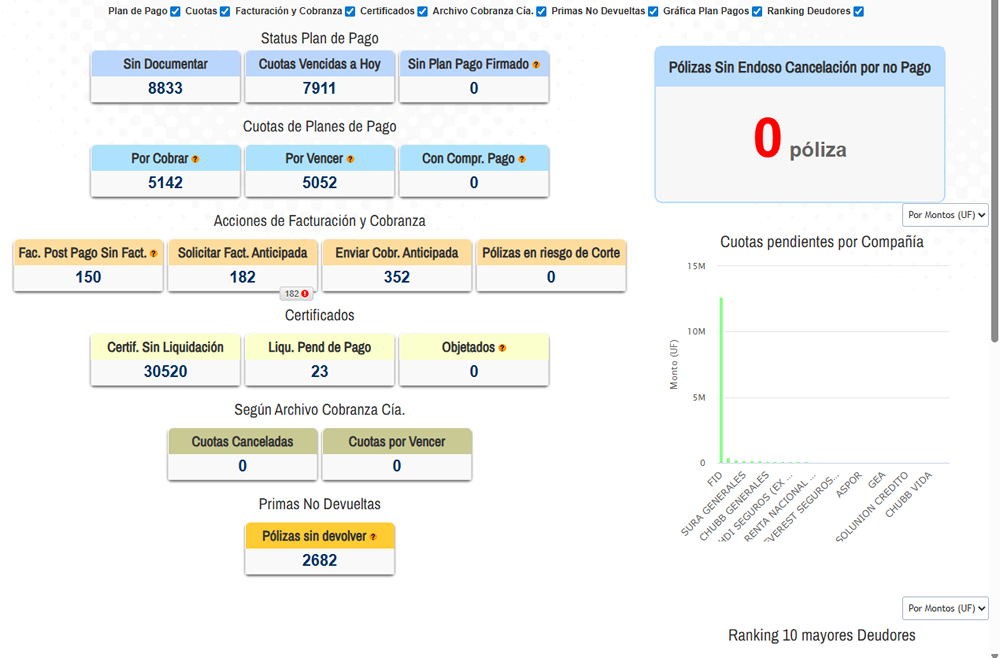This screenshot has width=1000, height=658.
Task: Click help icon next to Sin Plan Pago Firmado
Action: pos(536,65)
